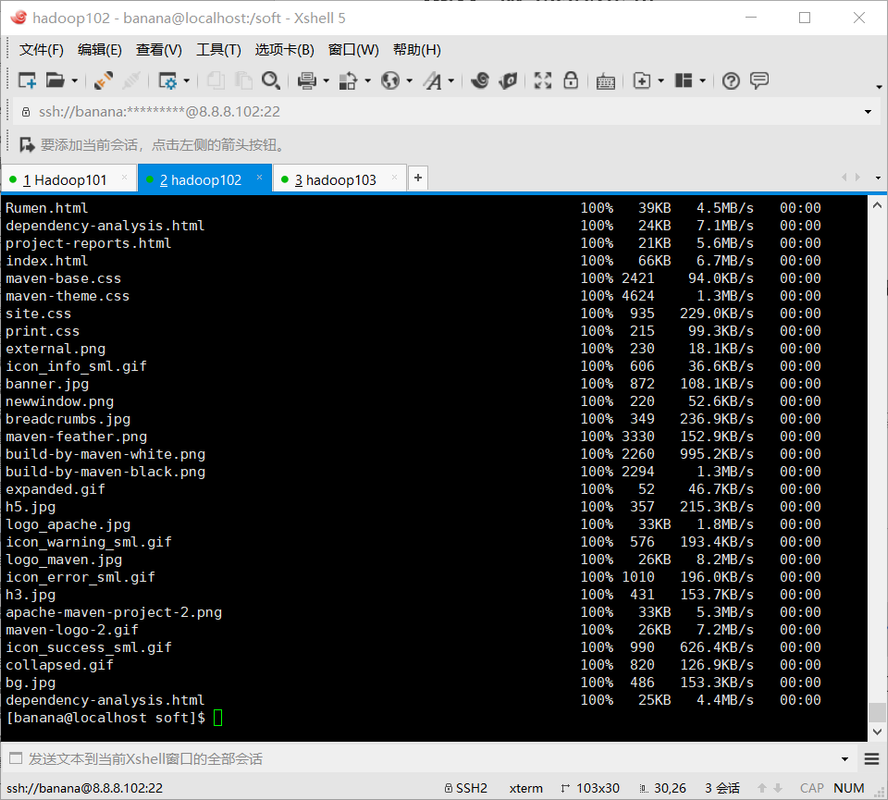Toggle the full screen icon
This screenshot has height=800, width=888.
pyautogui.click(x=543, y=81)
